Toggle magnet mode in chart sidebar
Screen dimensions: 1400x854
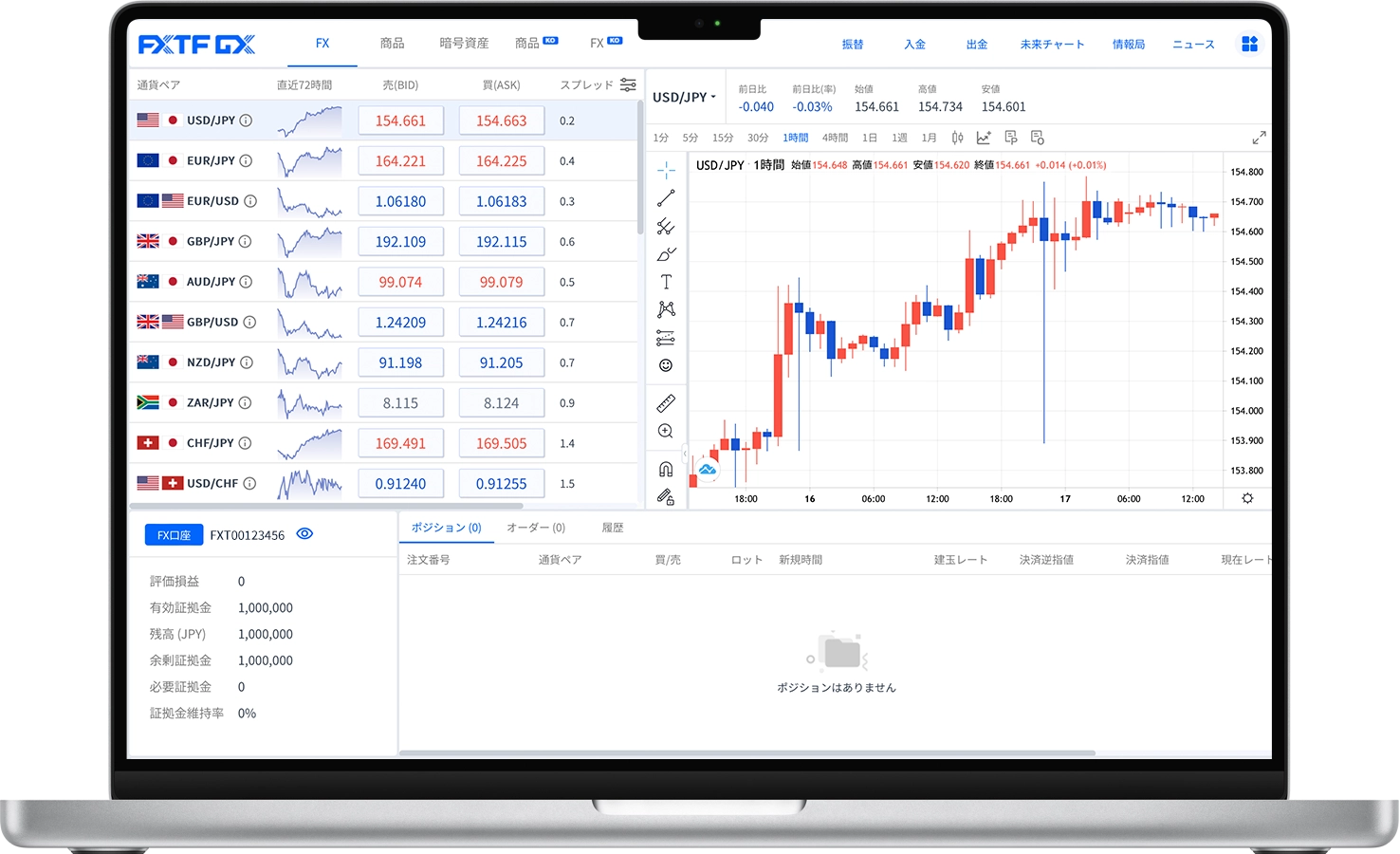click(x=666, y=469)
